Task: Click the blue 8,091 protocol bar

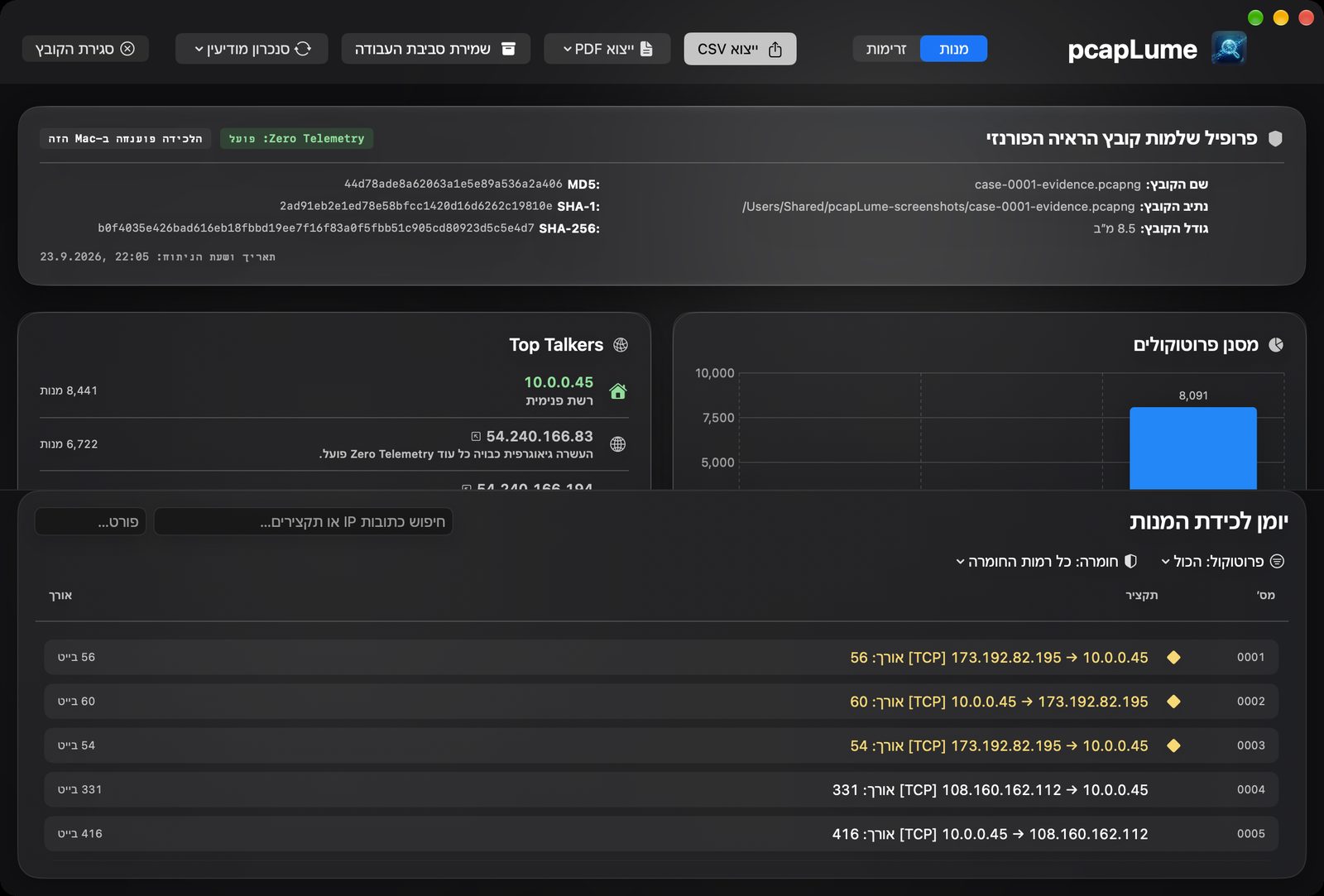Action: (1192, 448)
